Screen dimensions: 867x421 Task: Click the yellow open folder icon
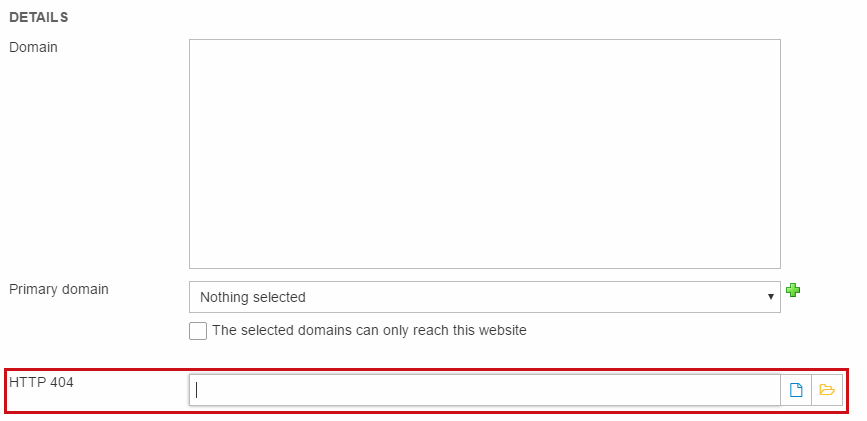827,390
